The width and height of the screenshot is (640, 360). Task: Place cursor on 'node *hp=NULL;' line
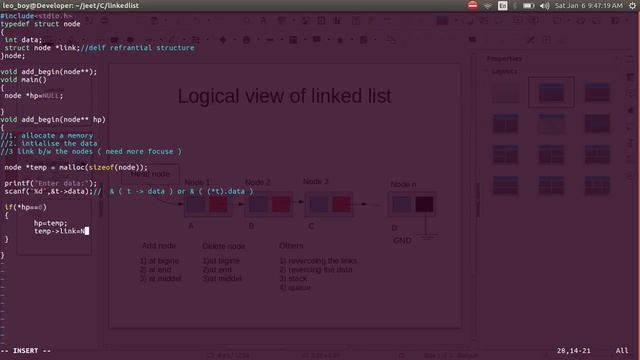(x=34, y=96)
